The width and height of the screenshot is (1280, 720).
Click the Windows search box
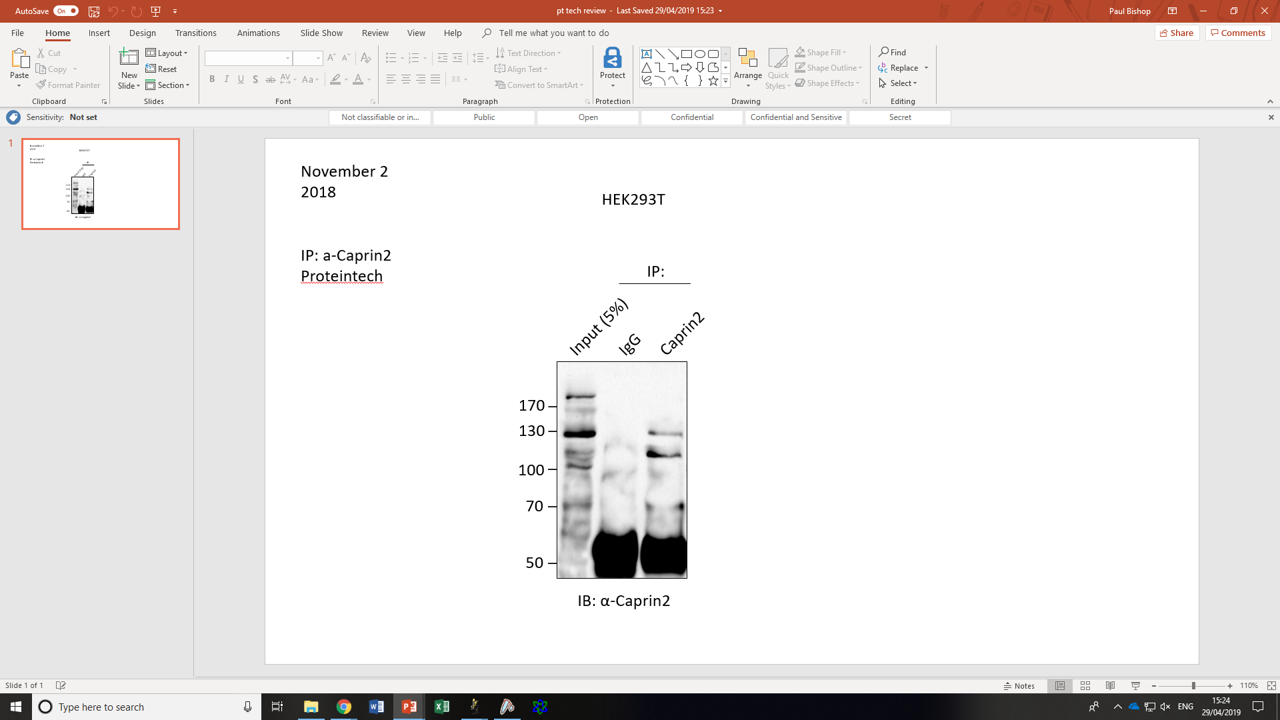coord(147,707)
